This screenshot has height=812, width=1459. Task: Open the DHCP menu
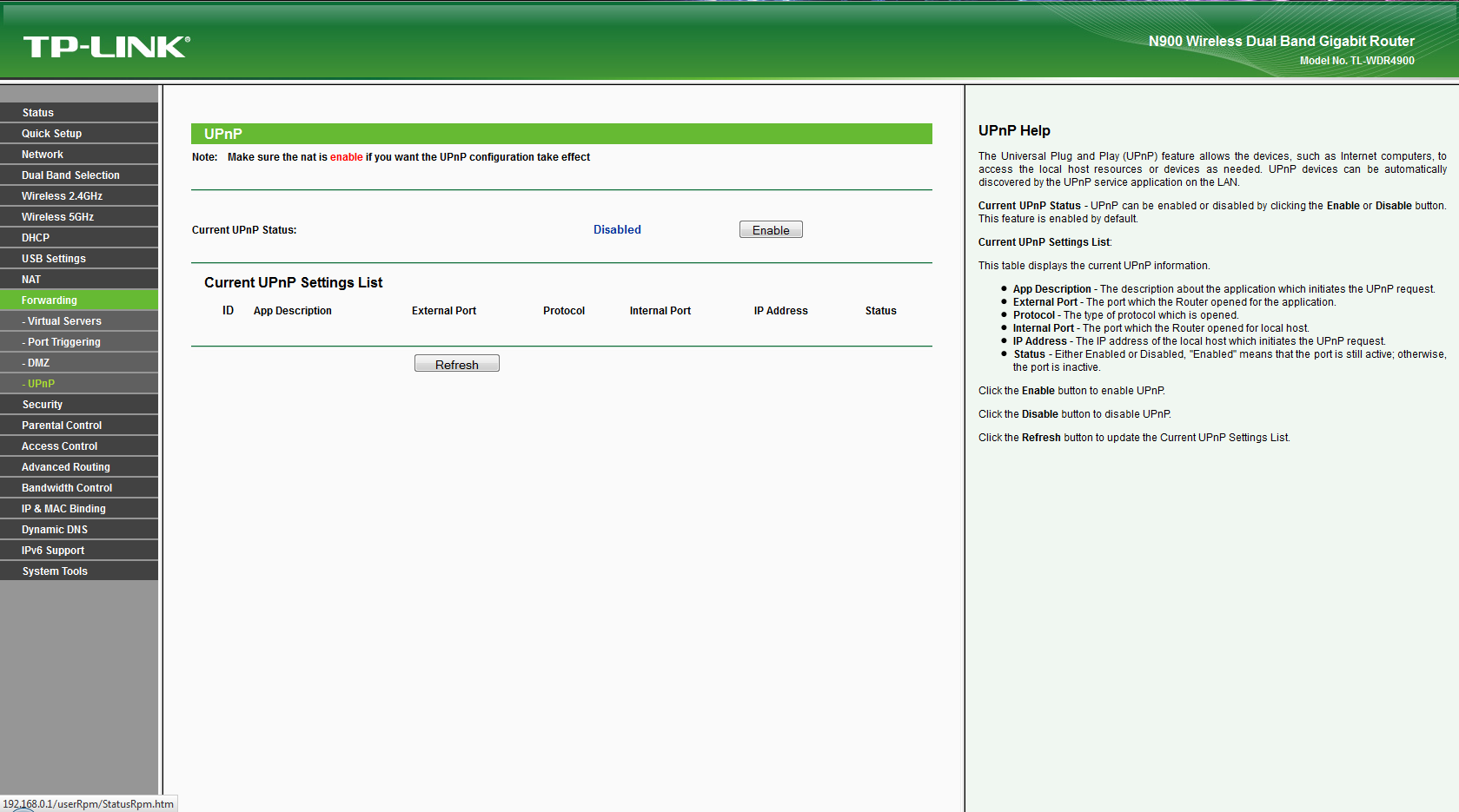(x=79, y=238)
